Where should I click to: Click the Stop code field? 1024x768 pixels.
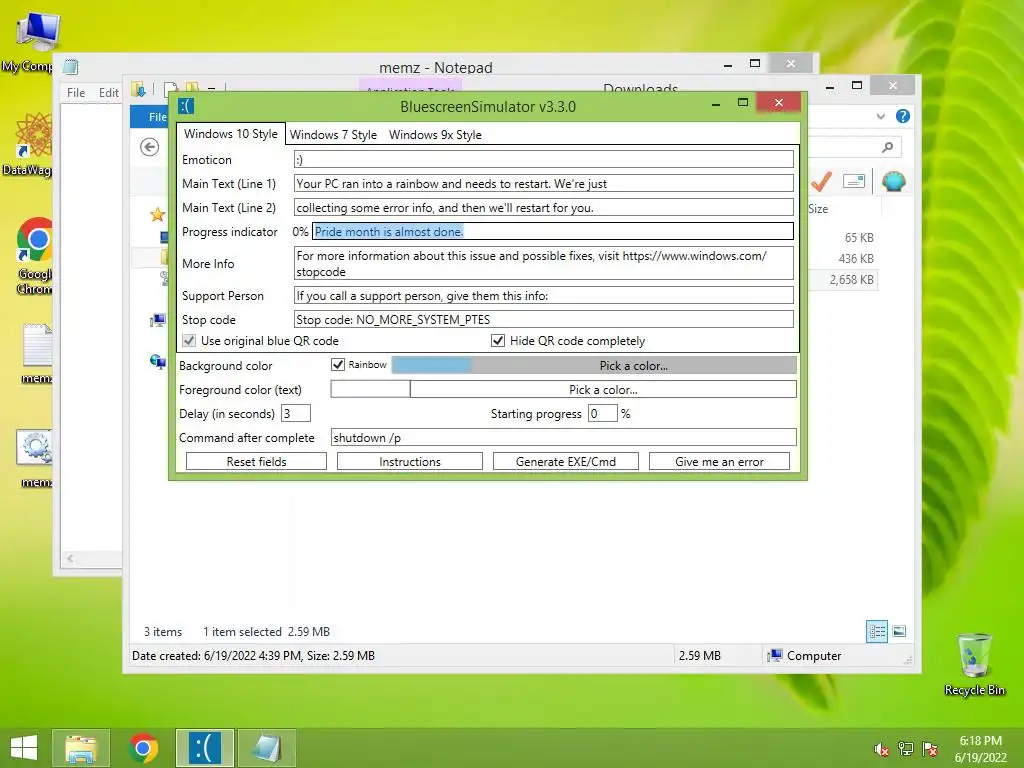(543, 319)
